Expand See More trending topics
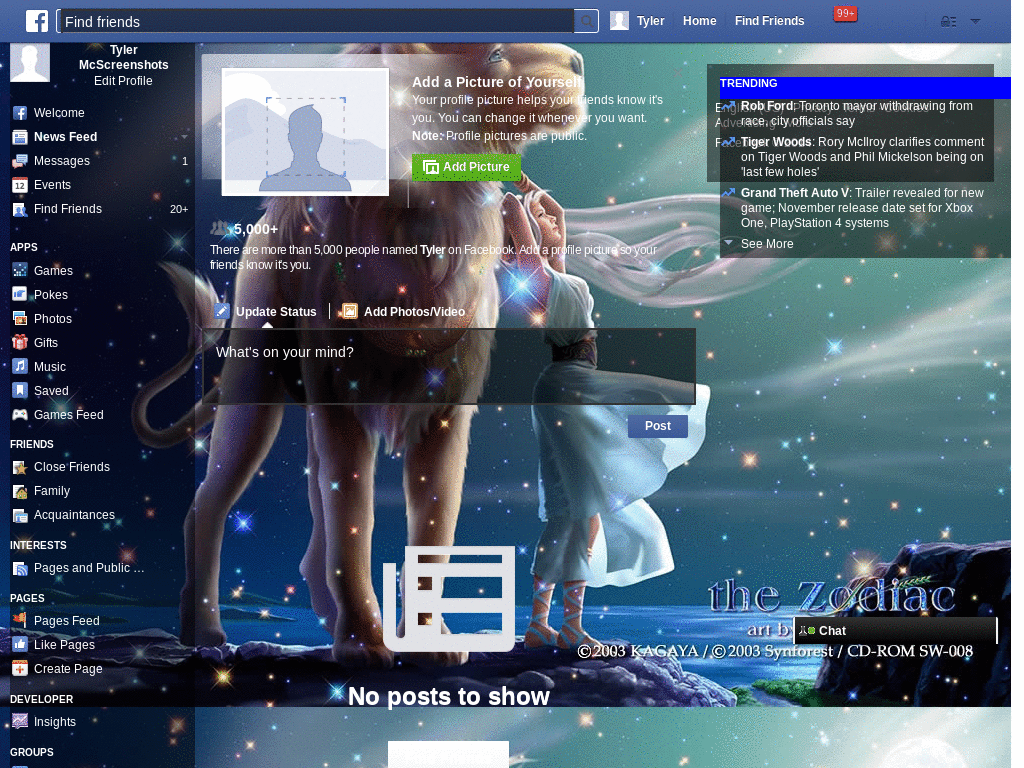The image size is (1024, 768). click(x=767, y=244)
